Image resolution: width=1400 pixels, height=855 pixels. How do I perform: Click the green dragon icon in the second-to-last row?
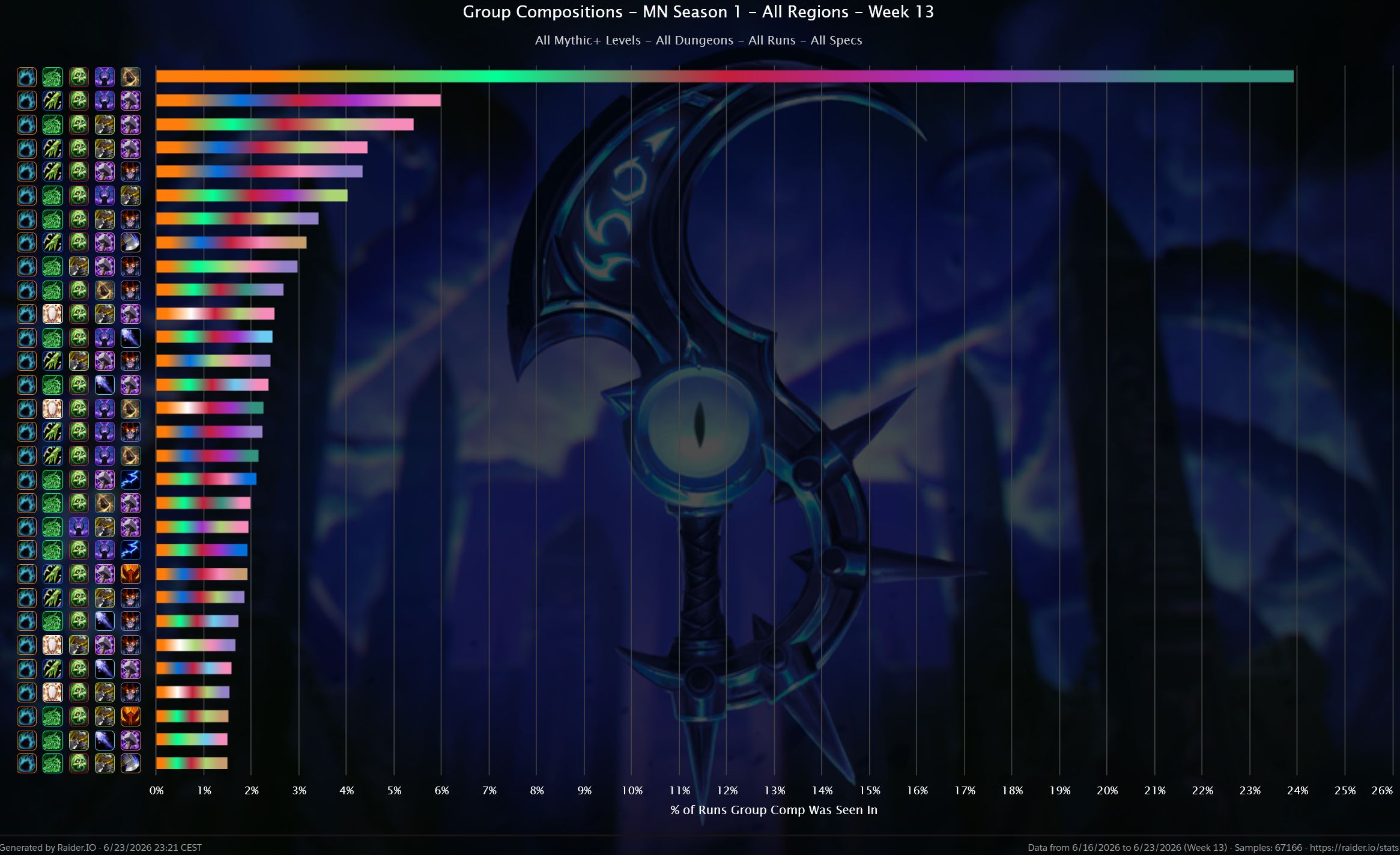click(52, 740)
